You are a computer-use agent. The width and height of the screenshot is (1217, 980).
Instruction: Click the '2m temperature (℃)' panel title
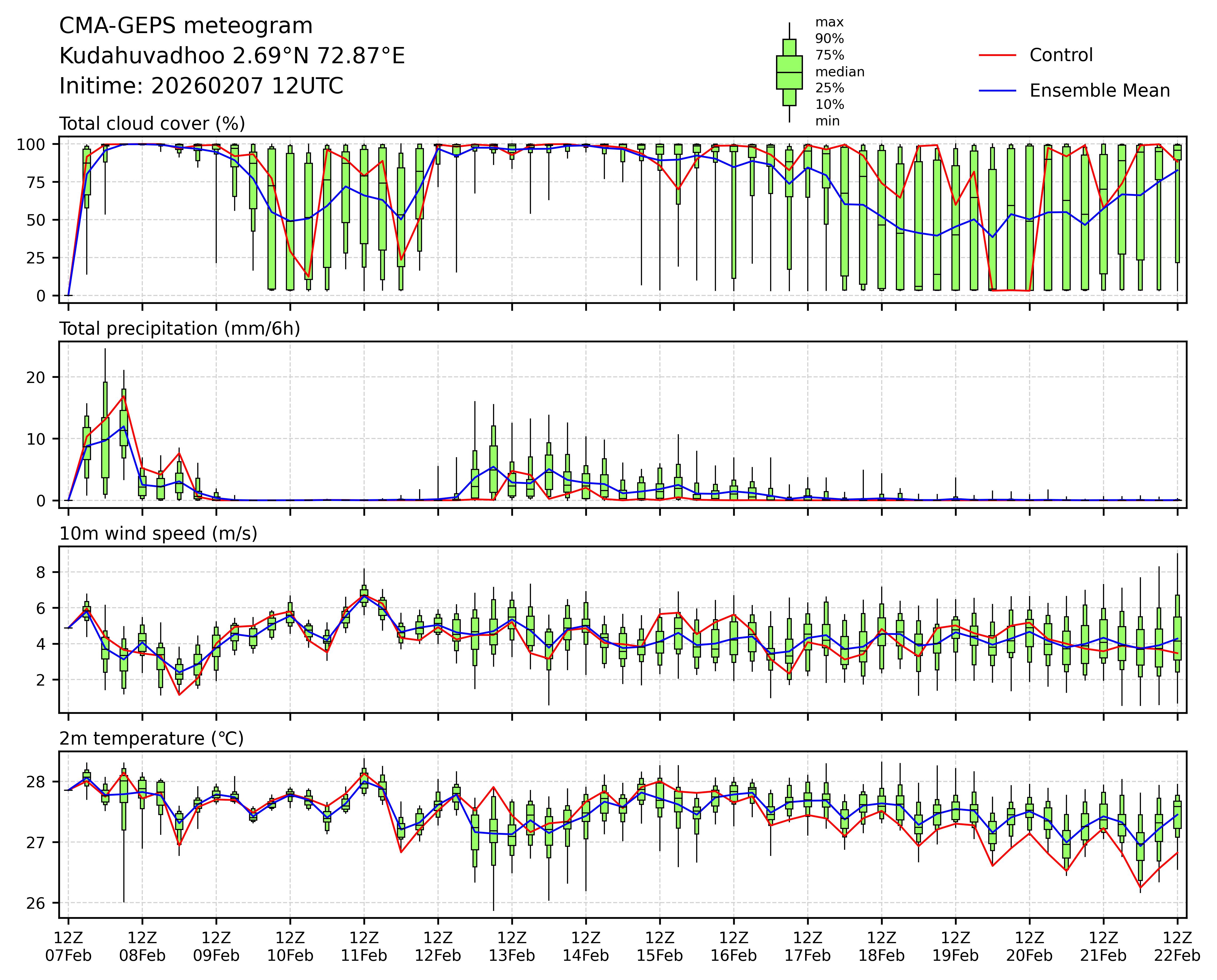[x=151, y=738]
